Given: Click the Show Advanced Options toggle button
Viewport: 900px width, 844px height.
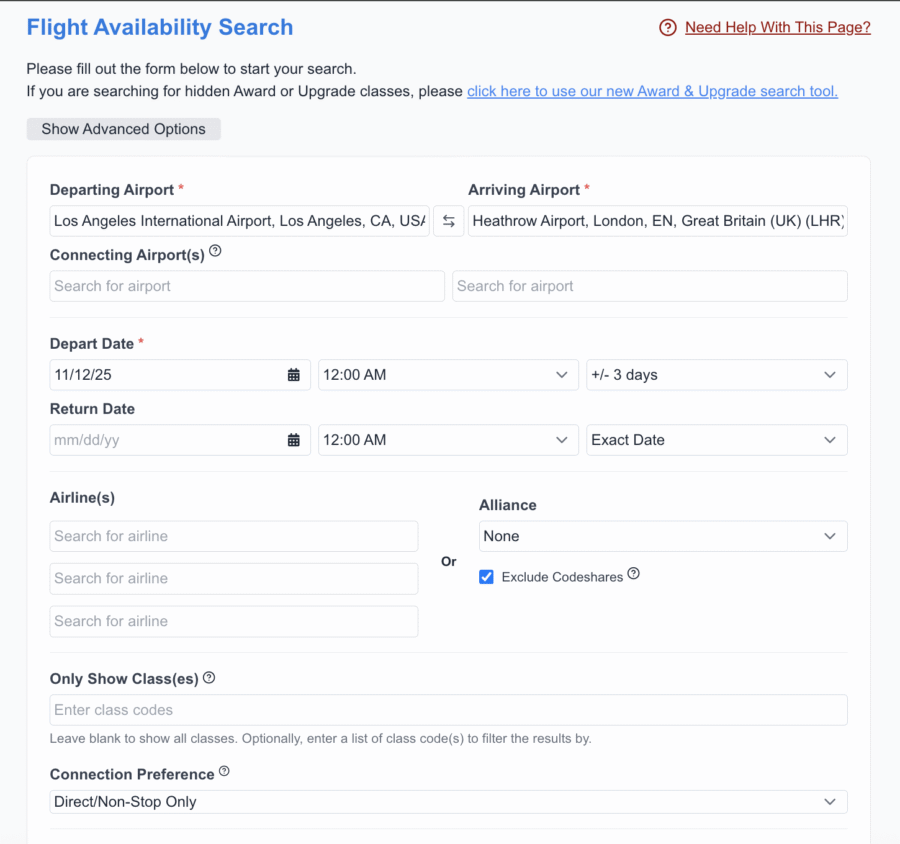Looking at the screenshot, I should coord(123,129).
